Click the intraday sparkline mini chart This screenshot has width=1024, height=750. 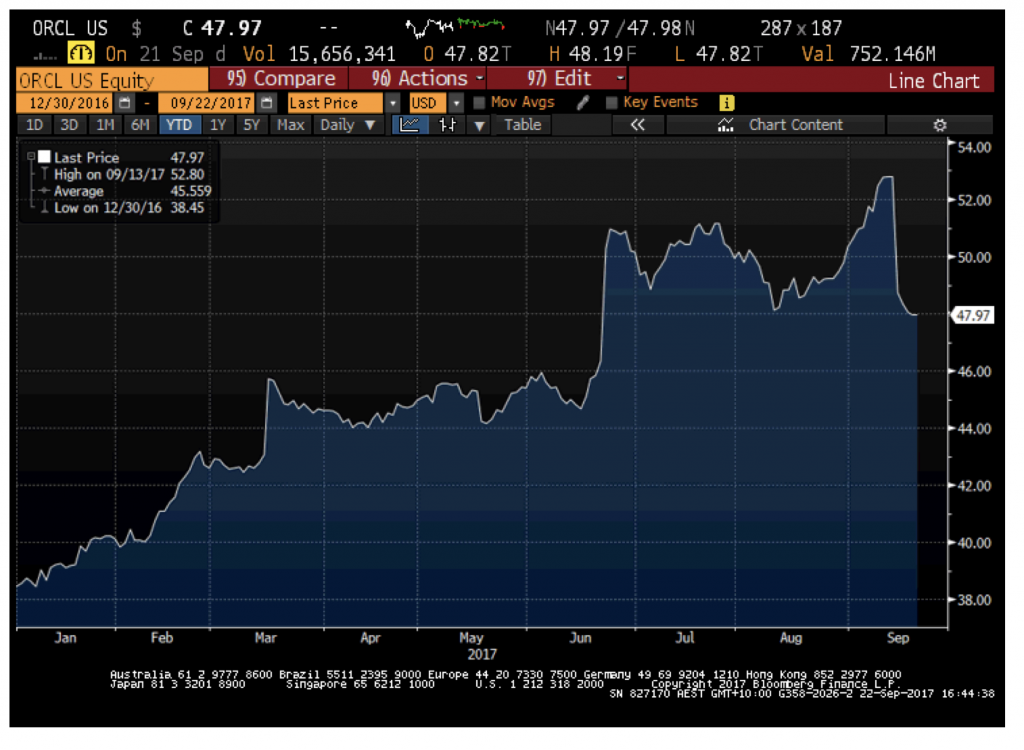[455, 27]
